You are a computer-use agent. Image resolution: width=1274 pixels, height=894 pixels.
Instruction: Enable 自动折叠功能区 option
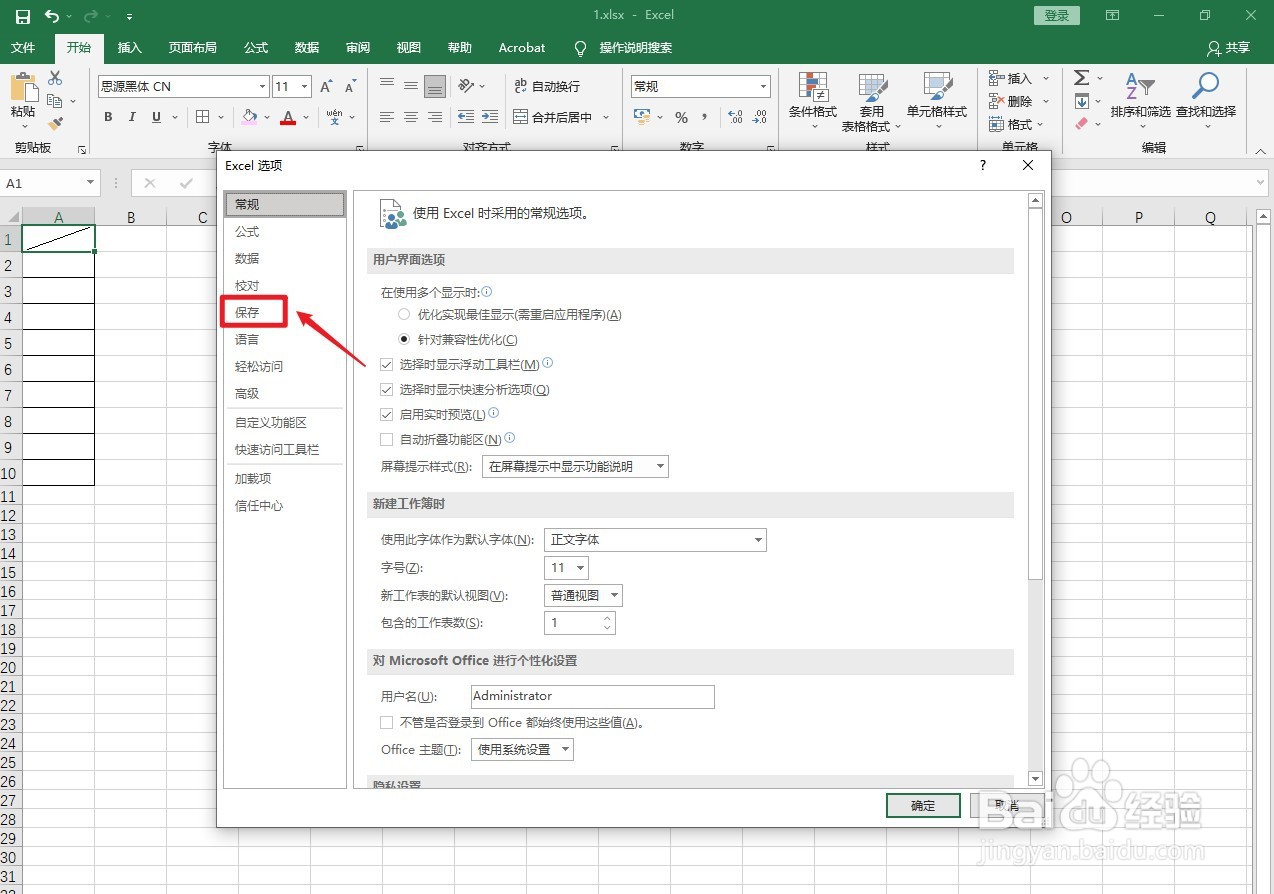point(386,439)
